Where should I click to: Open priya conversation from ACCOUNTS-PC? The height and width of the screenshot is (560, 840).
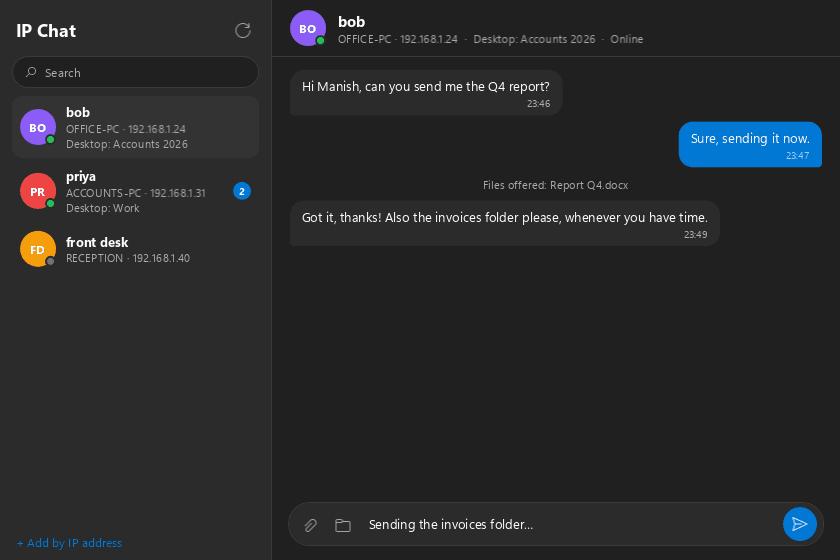[x=136, y=192]
